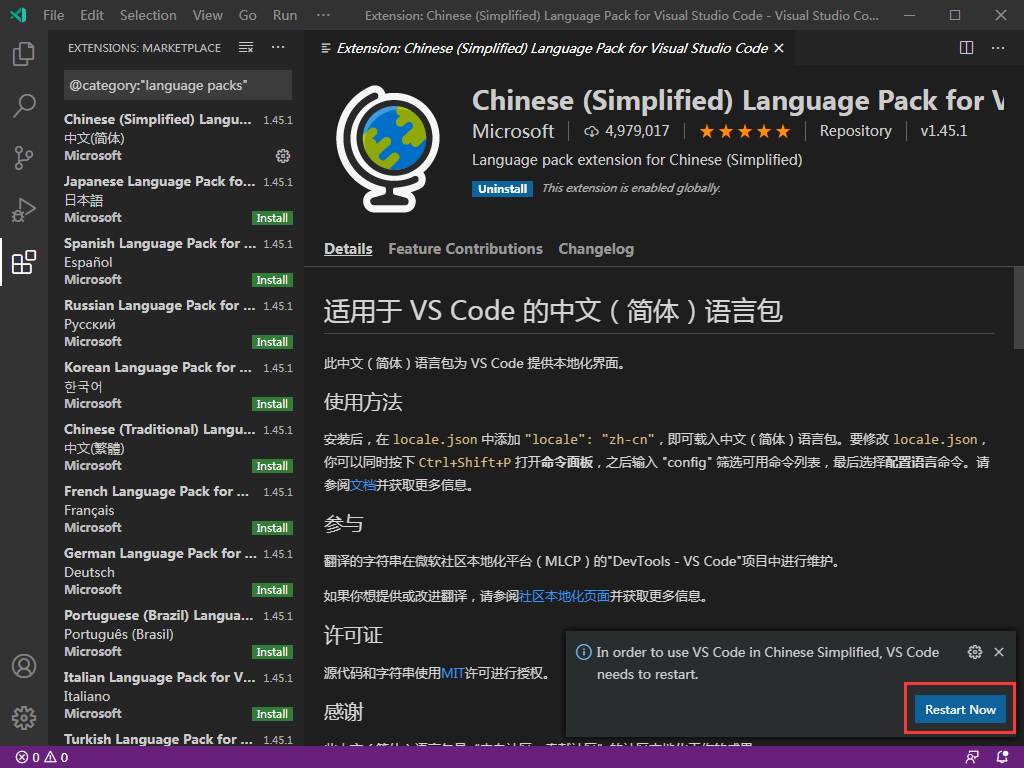Switch to Feature Contributions tab
The image size is (1024, 768).
pyautogui.click(x=466, y=249)
